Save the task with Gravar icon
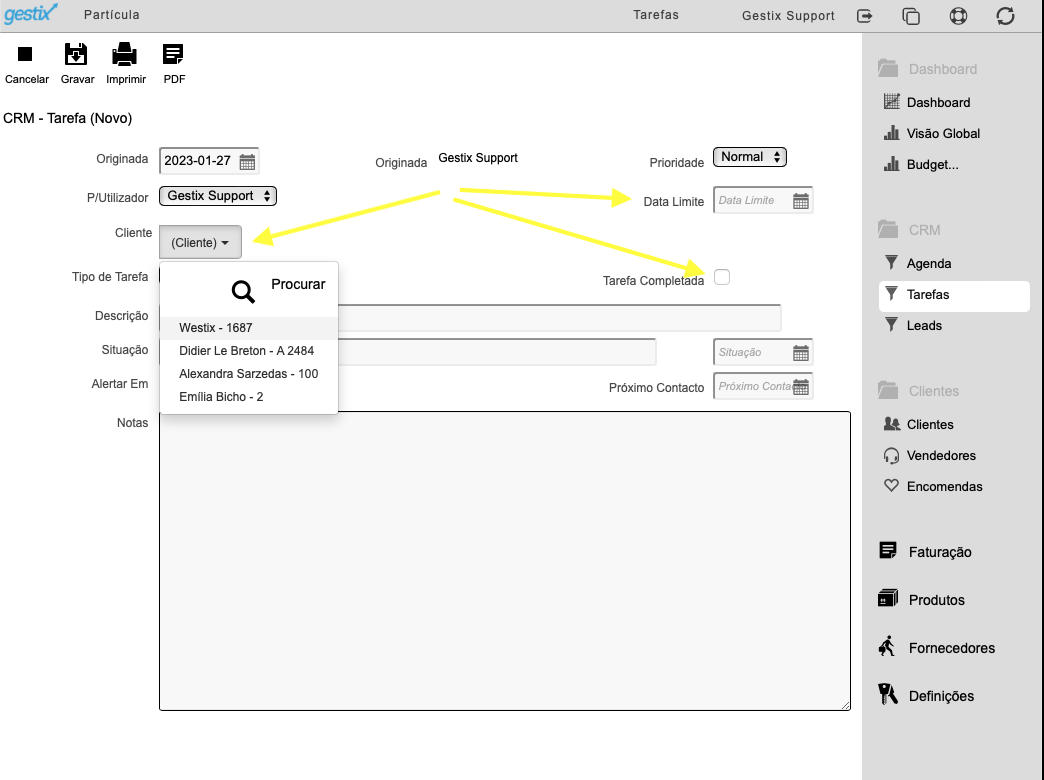This screenshot has height=780, width=1044. click(x=76, y=54)
